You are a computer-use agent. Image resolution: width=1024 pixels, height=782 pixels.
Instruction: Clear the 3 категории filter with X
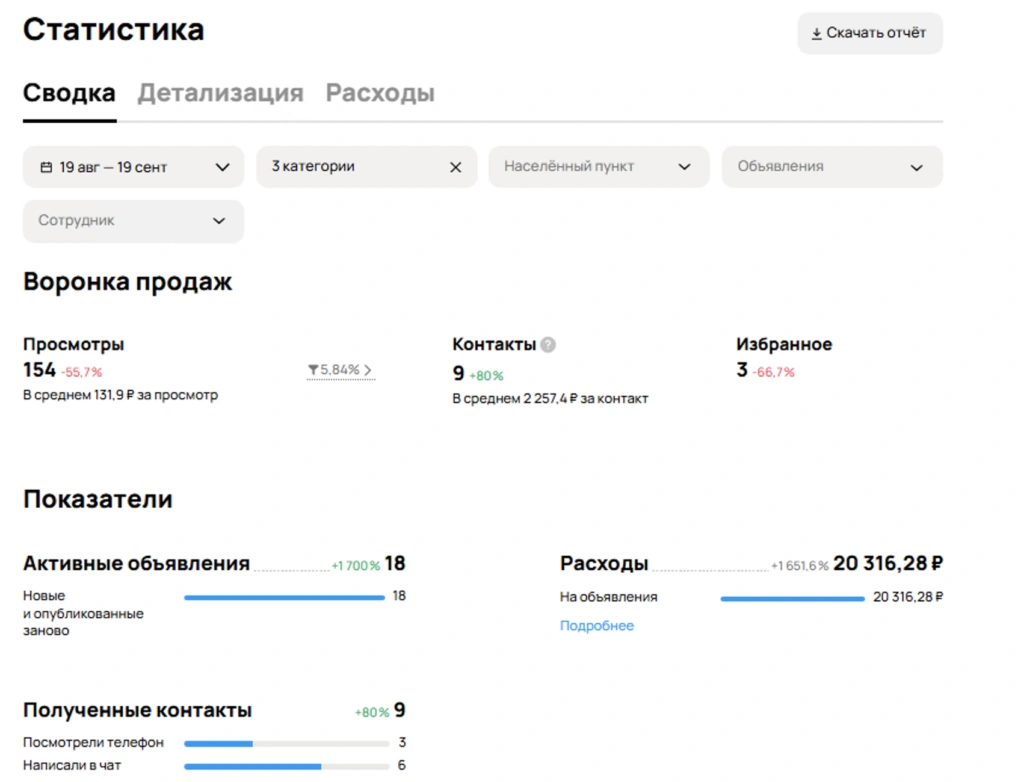(455, 167)
